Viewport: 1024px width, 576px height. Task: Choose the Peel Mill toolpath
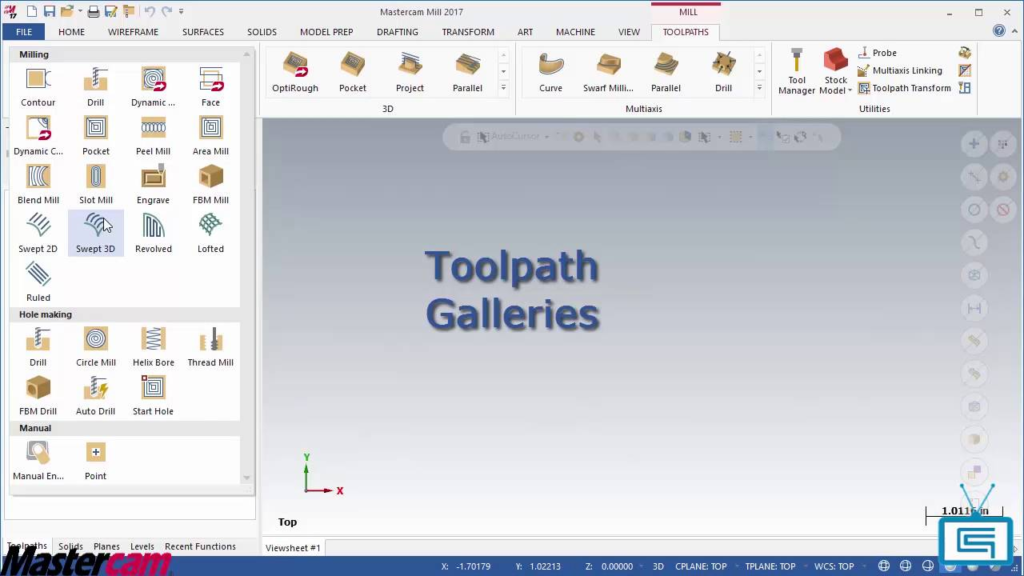click(x=153, y=136)
